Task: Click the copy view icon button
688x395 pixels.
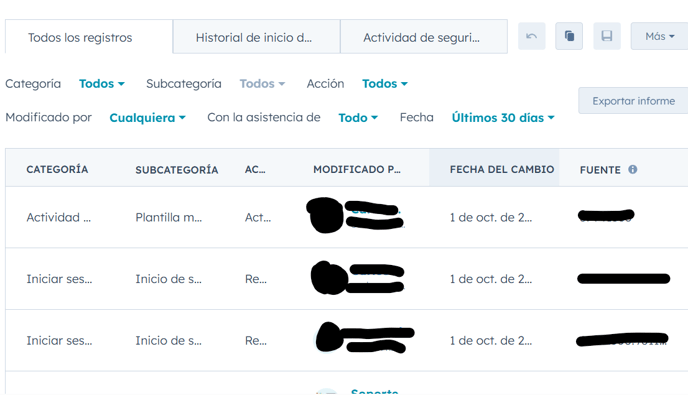Action: [x=569, y=36]
